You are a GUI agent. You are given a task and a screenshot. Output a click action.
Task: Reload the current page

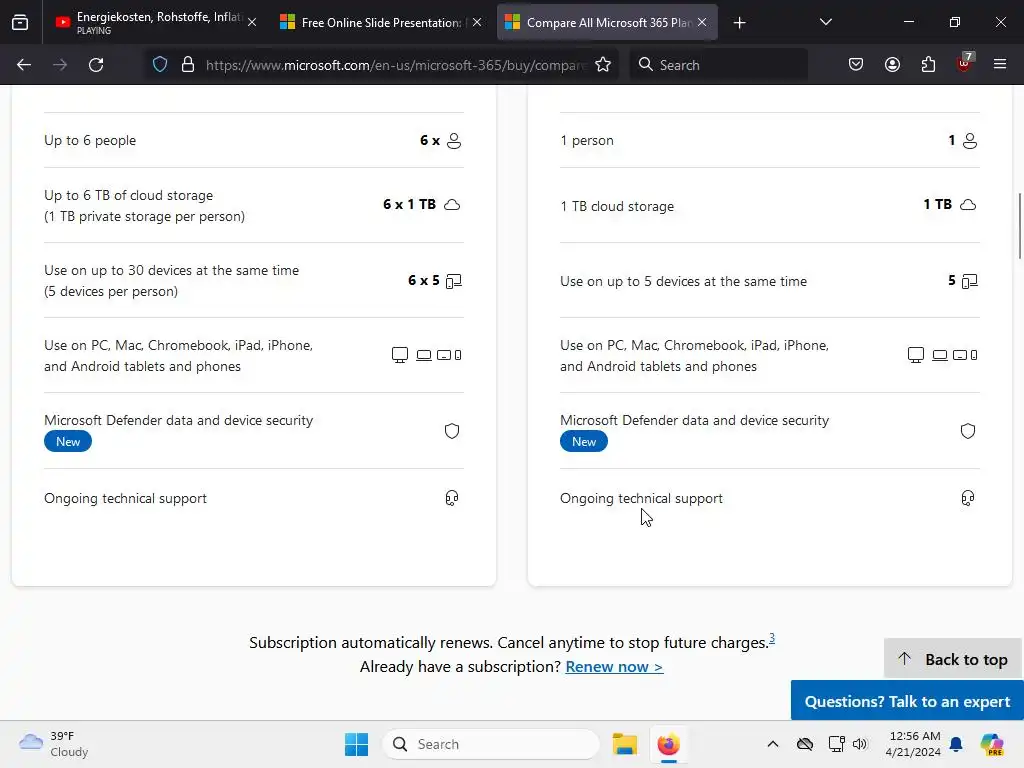tap(96, 65)
